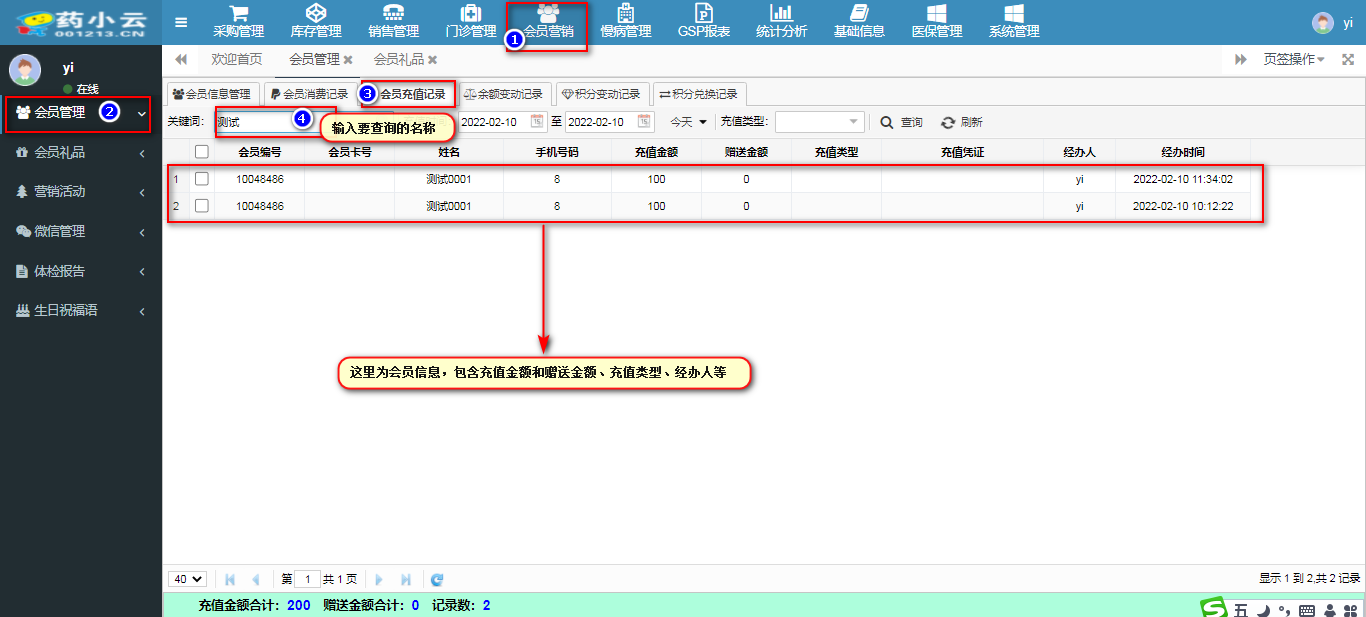Toggle fullscreen with the expand icon
Image resolution: width=1366 pixels, height=617 pixels.
pyautogui.click(x=1348, y=60)
